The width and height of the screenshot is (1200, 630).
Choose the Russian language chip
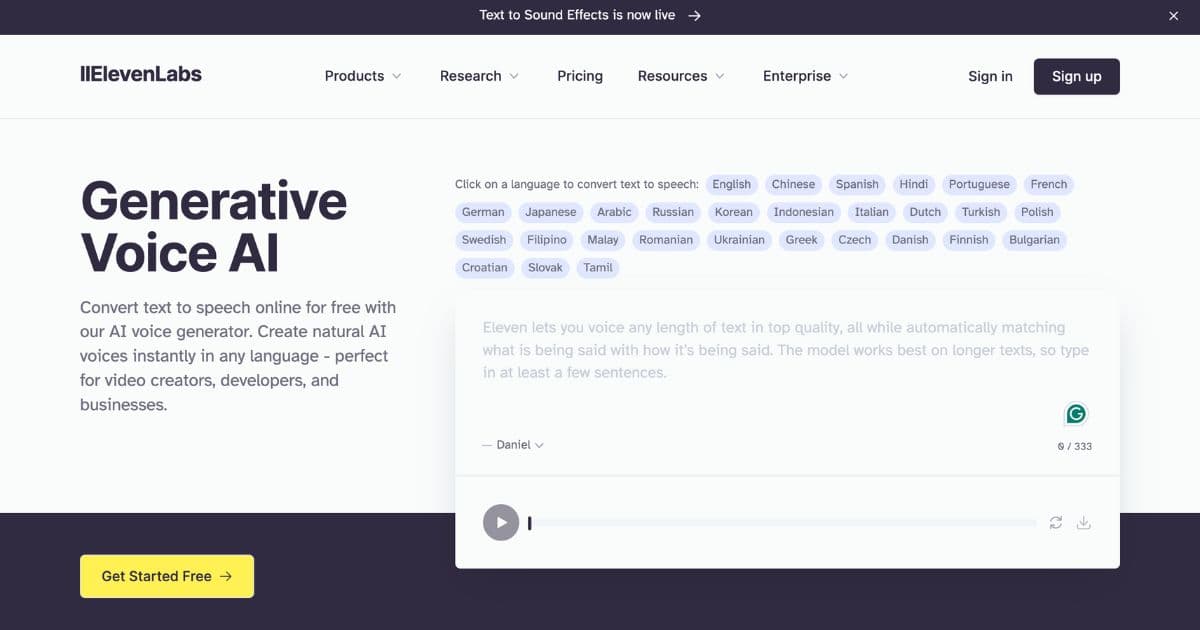[673, 212]
